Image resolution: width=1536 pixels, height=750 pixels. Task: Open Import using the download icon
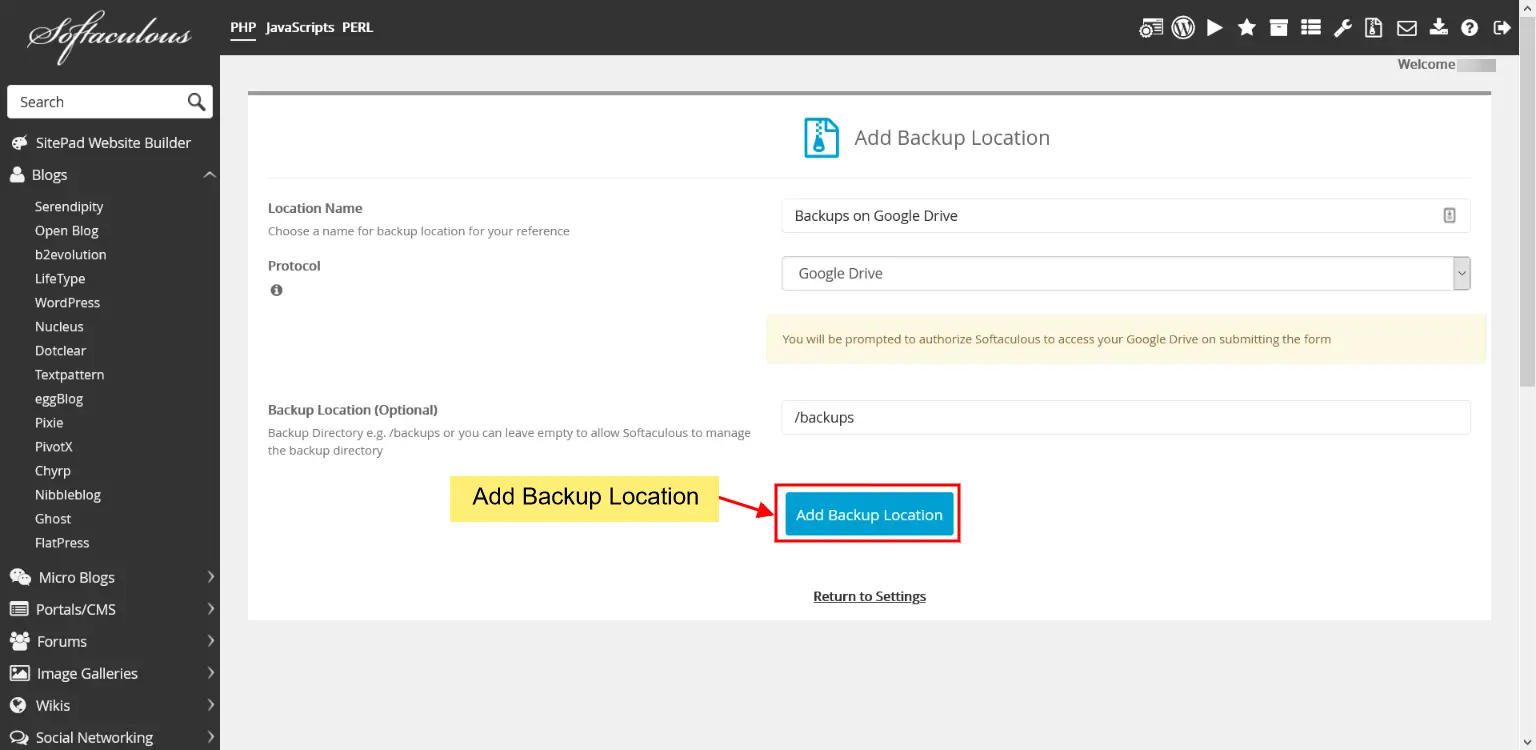[1439, 27]
